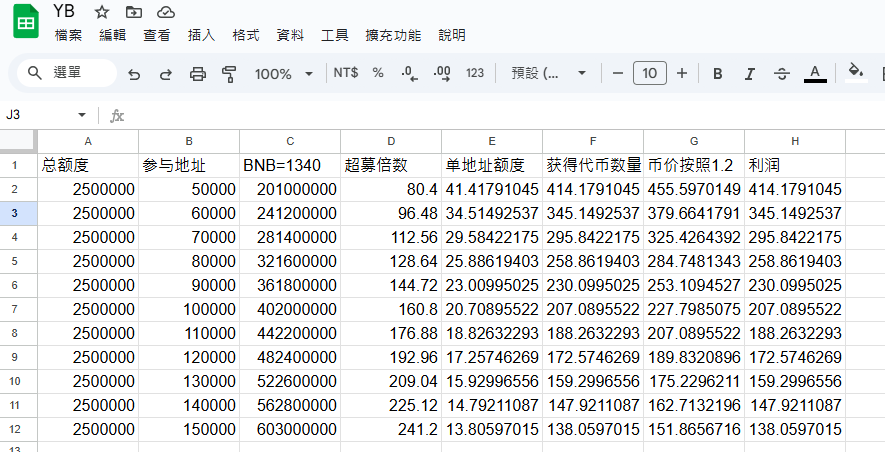Open the Google Sheets home icon
This screenshot has width=885, height=452.
[x=26, y=22]
